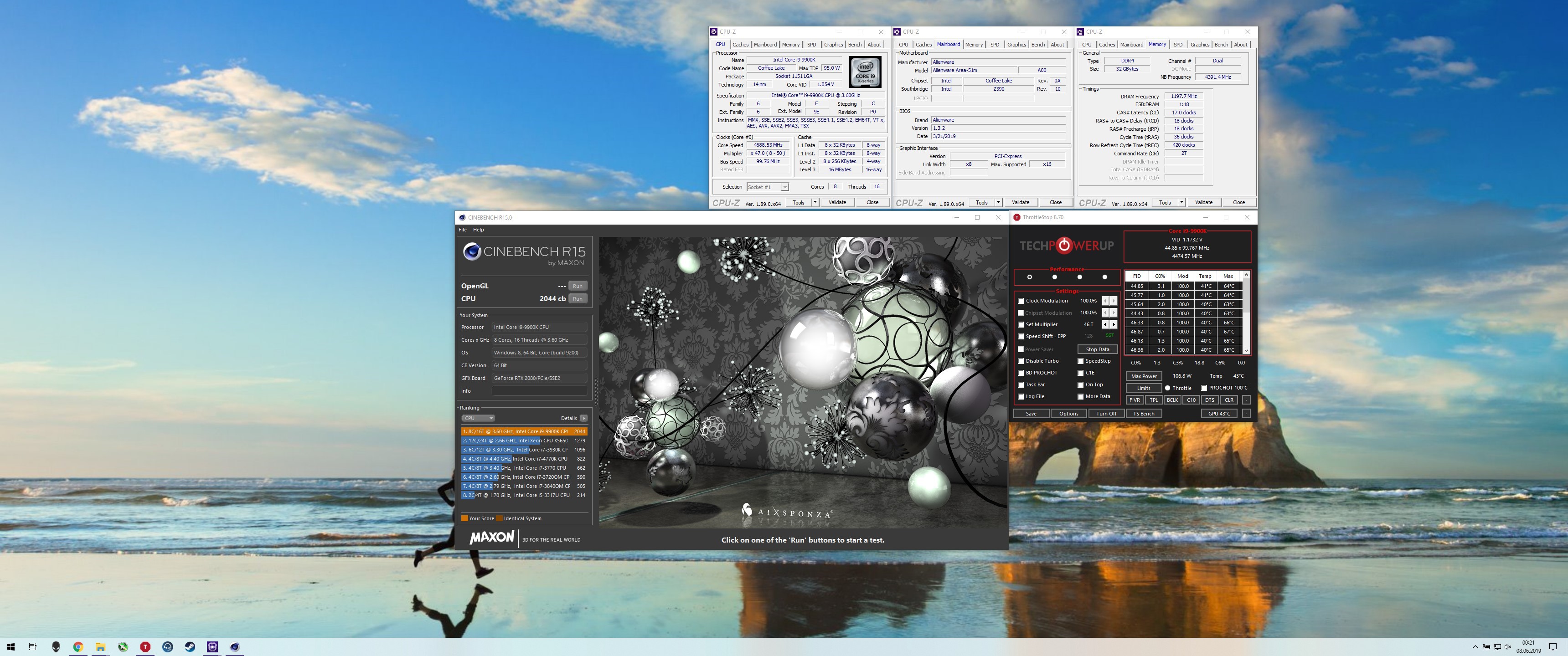Open the FIVR panel in ThrottleStop
Screen dimensions: 1568x656
coord(1135,400)
